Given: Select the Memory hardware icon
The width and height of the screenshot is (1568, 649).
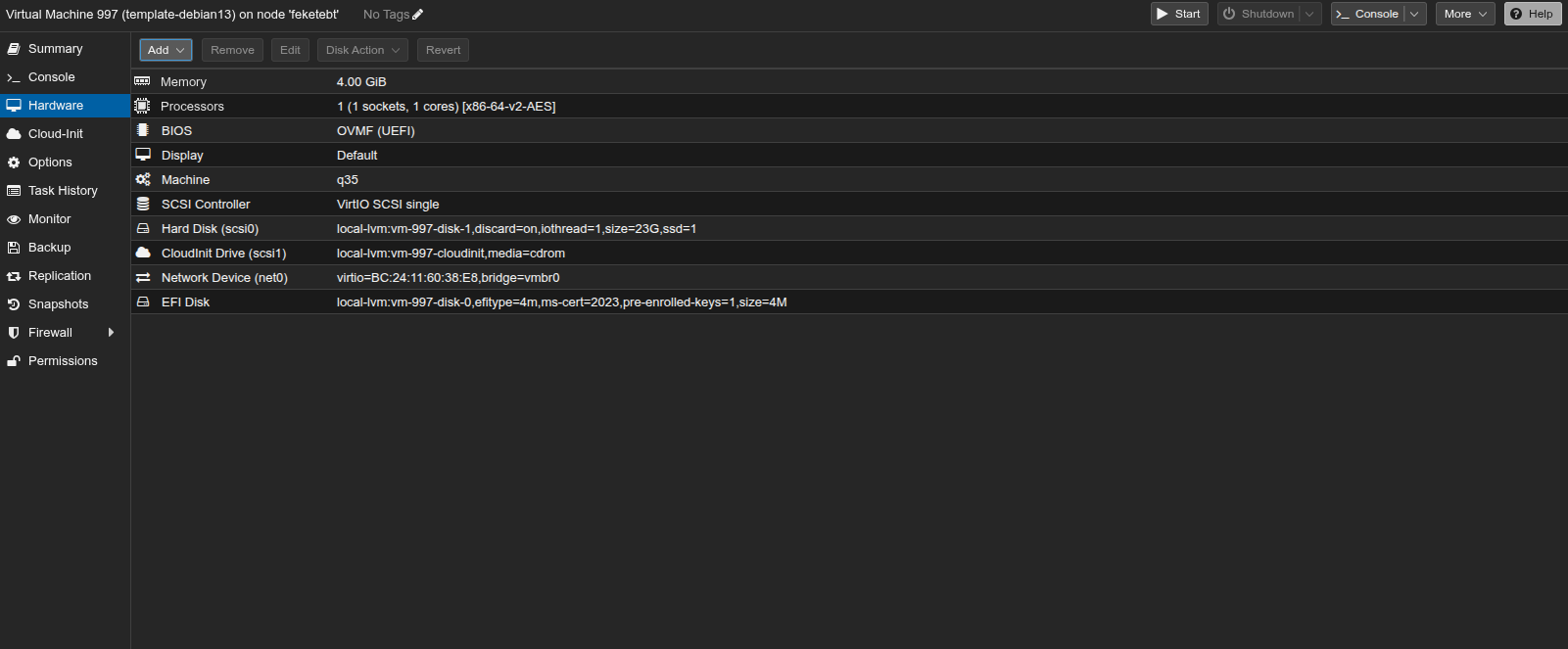Looking at the screenshot, I should (144, 81).
